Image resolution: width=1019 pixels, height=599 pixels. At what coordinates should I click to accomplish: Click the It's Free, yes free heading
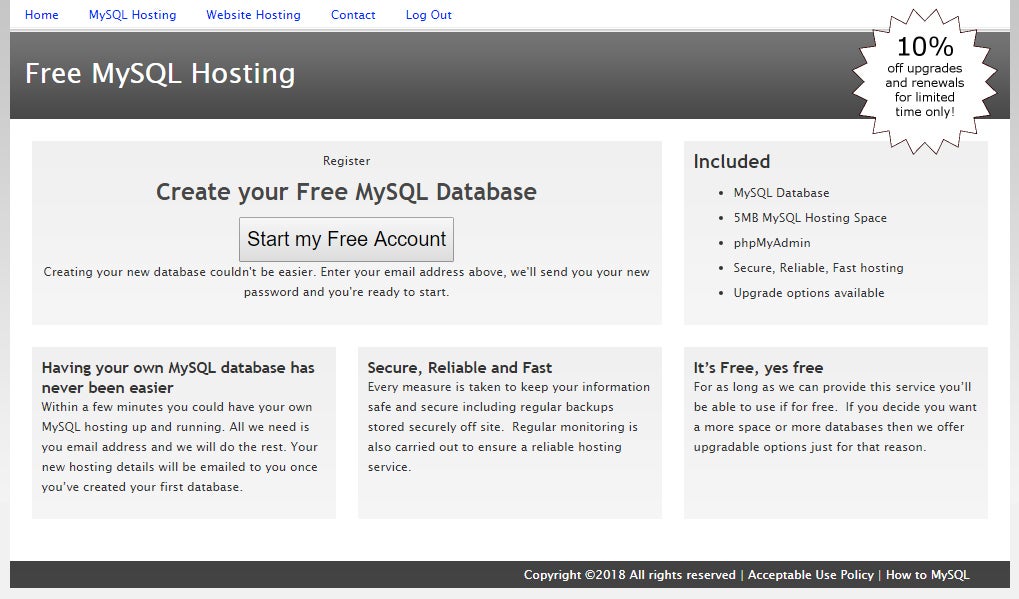tap(758, 368)
